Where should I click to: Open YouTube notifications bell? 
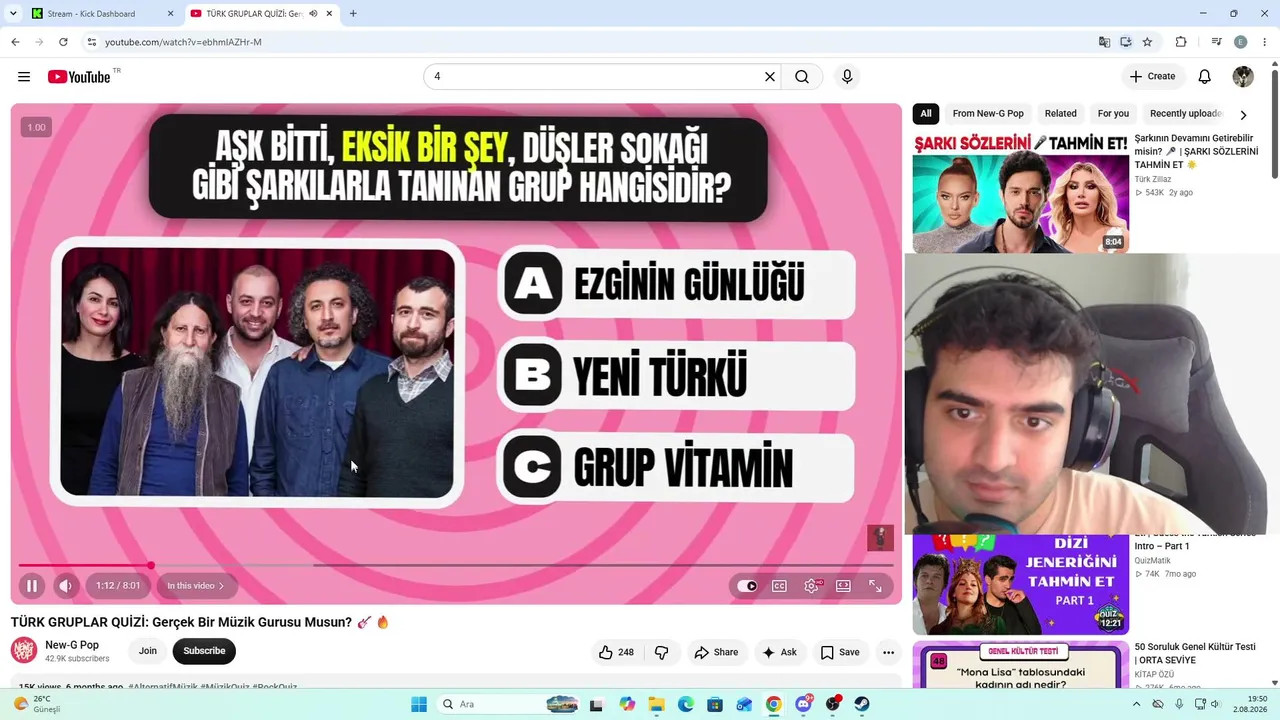pos(1205,77)
